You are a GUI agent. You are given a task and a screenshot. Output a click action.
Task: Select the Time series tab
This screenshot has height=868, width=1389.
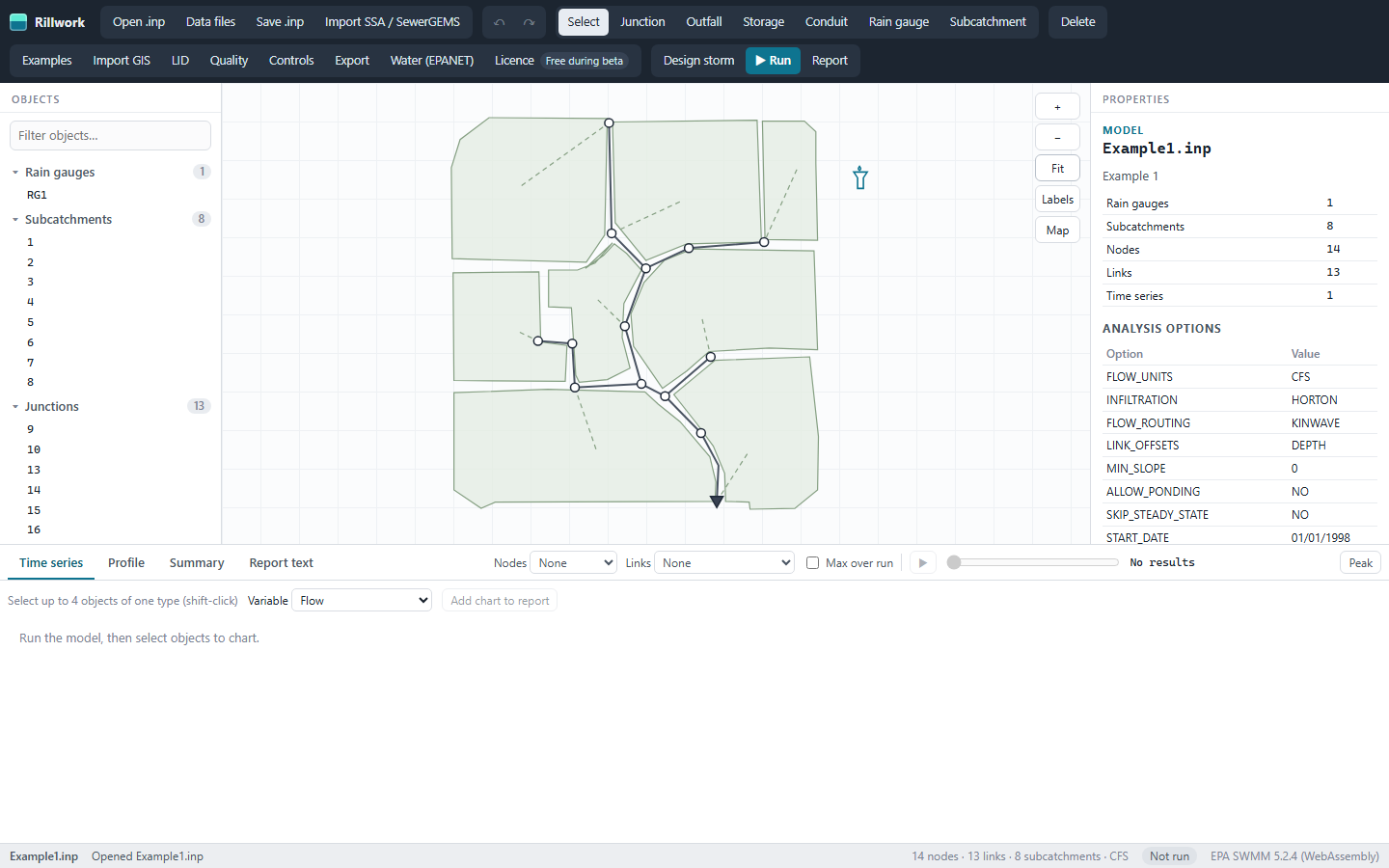click(x=51, y=563)
